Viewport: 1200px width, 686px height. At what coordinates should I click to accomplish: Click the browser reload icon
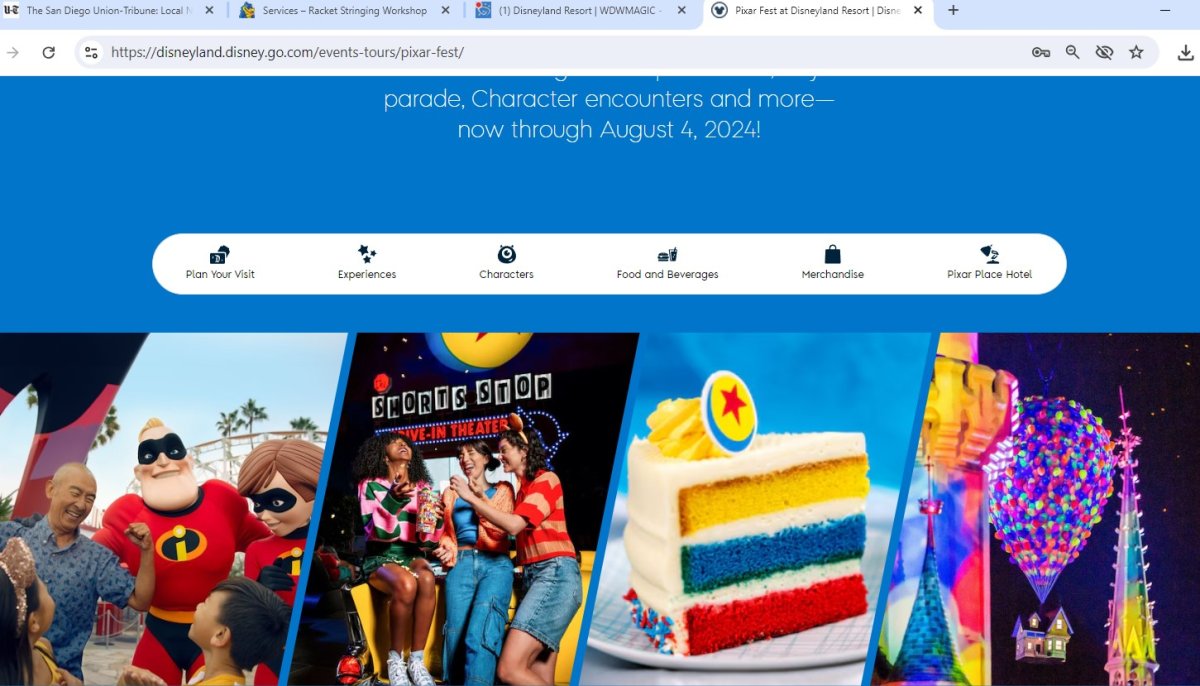(48, 52)
